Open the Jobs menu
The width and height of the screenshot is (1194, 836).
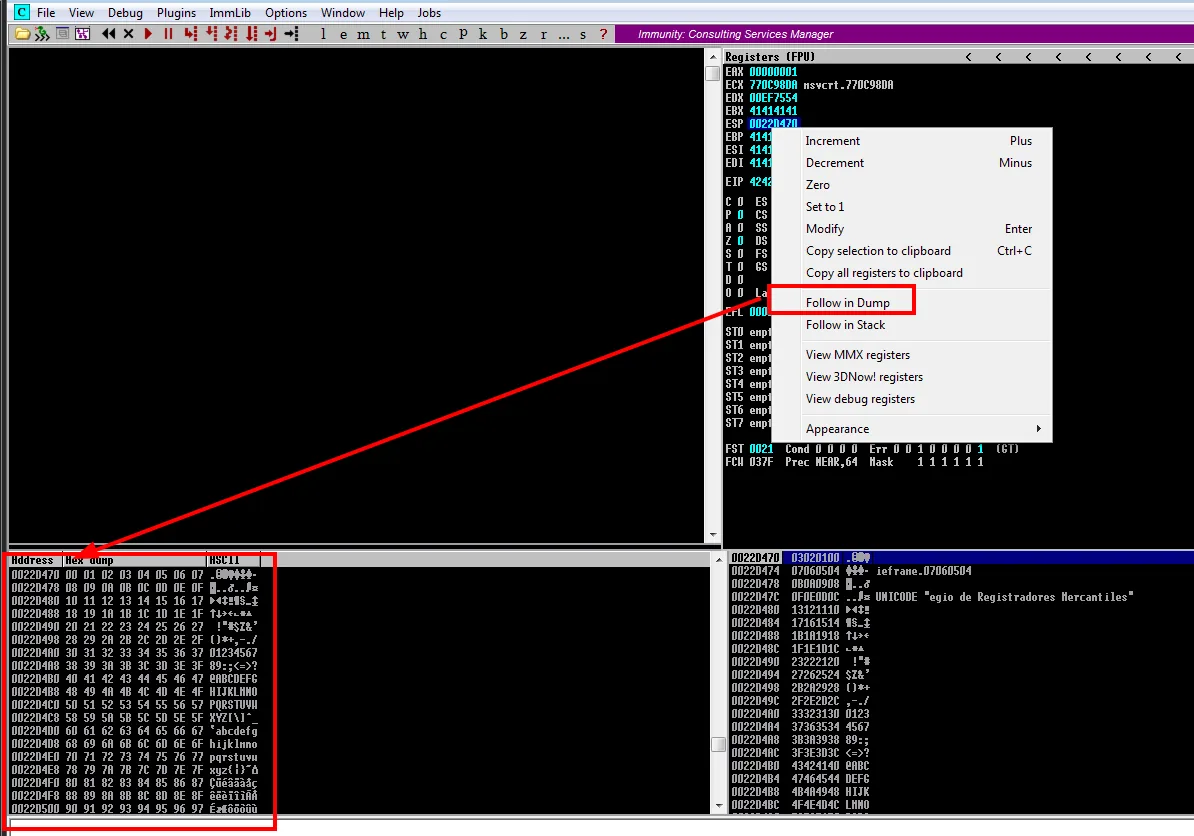click(429, 12)
